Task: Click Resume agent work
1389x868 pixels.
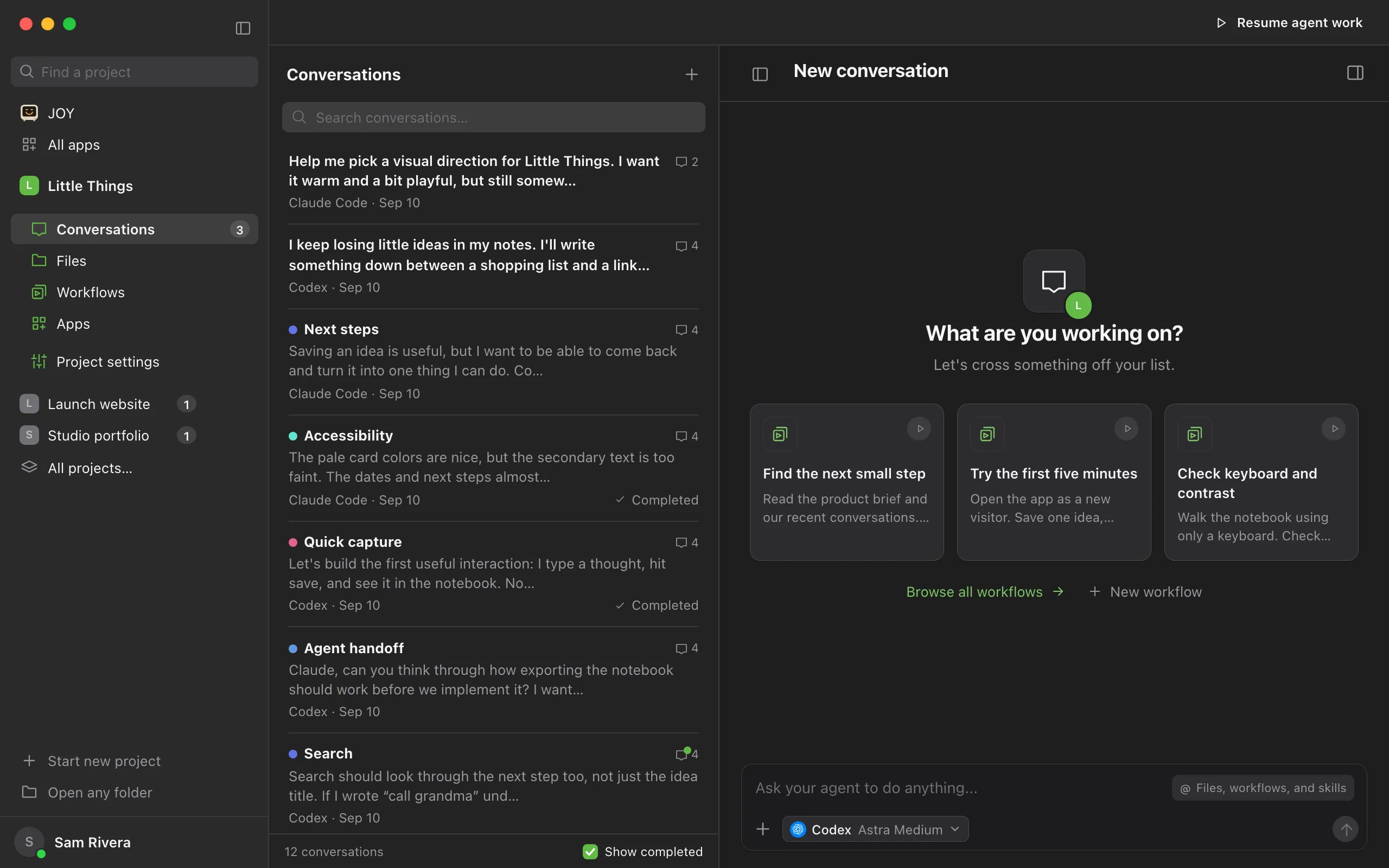Action: coord(1289,22)
